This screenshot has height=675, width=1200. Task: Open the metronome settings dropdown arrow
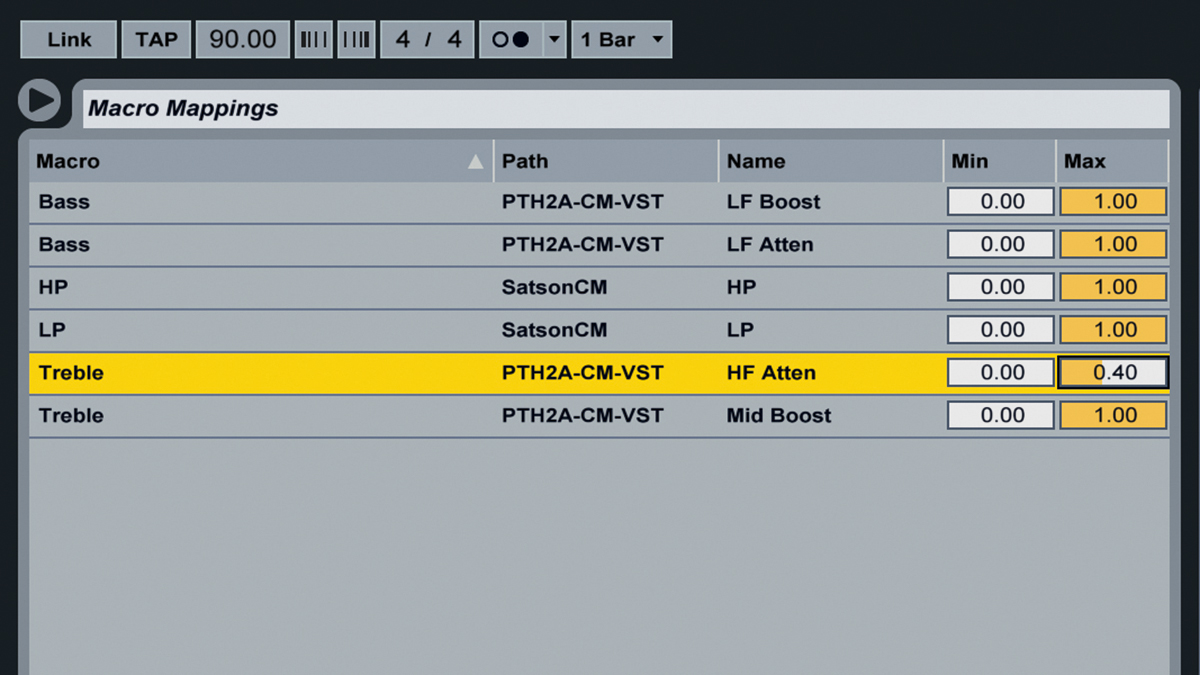pyautogui.click(x=555, y=40)
